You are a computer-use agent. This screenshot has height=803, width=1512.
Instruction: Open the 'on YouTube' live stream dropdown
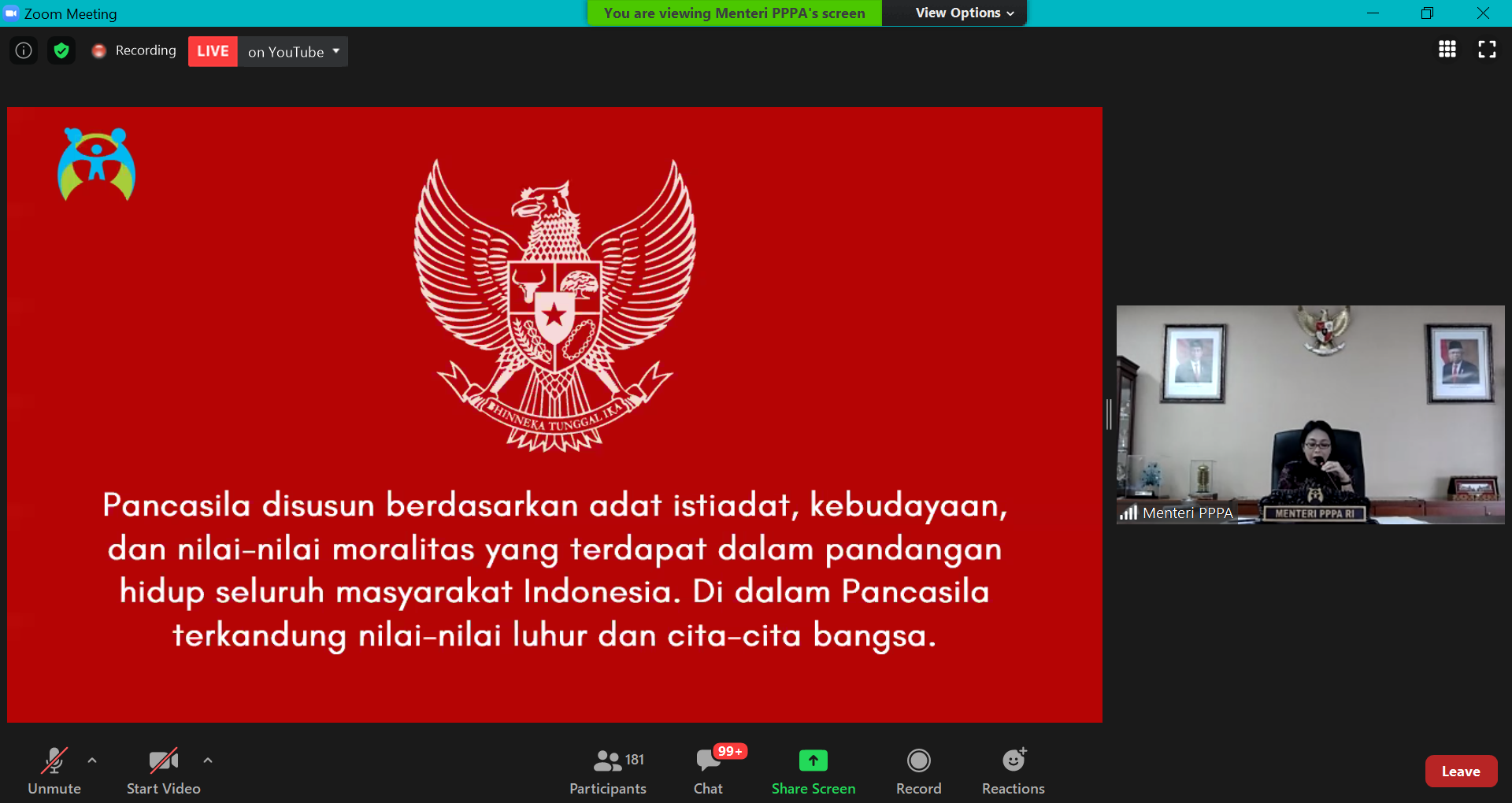pos(293,52)
